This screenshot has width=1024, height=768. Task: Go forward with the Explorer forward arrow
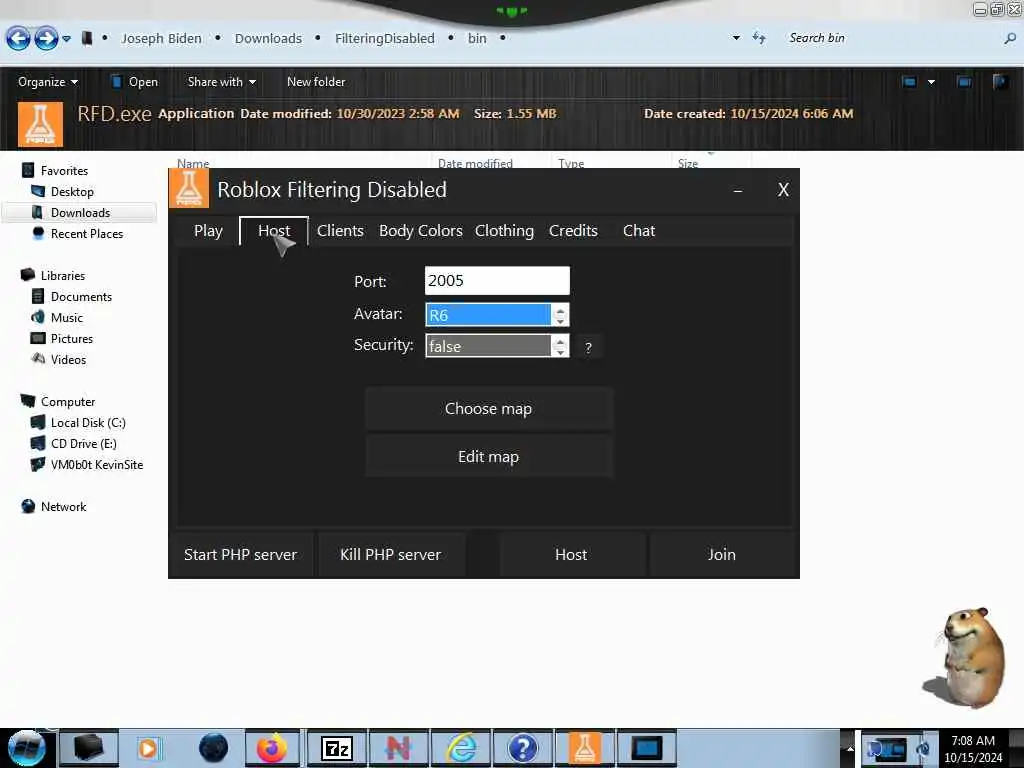pyautogui.click(x=46, y=39)
